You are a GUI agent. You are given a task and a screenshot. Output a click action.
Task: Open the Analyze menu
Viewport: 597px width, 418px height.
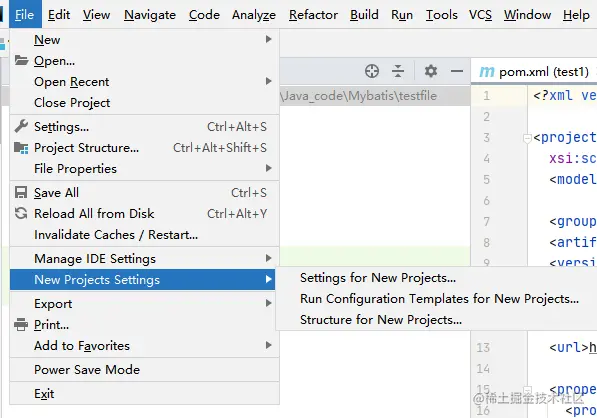[x=254, y=14]
